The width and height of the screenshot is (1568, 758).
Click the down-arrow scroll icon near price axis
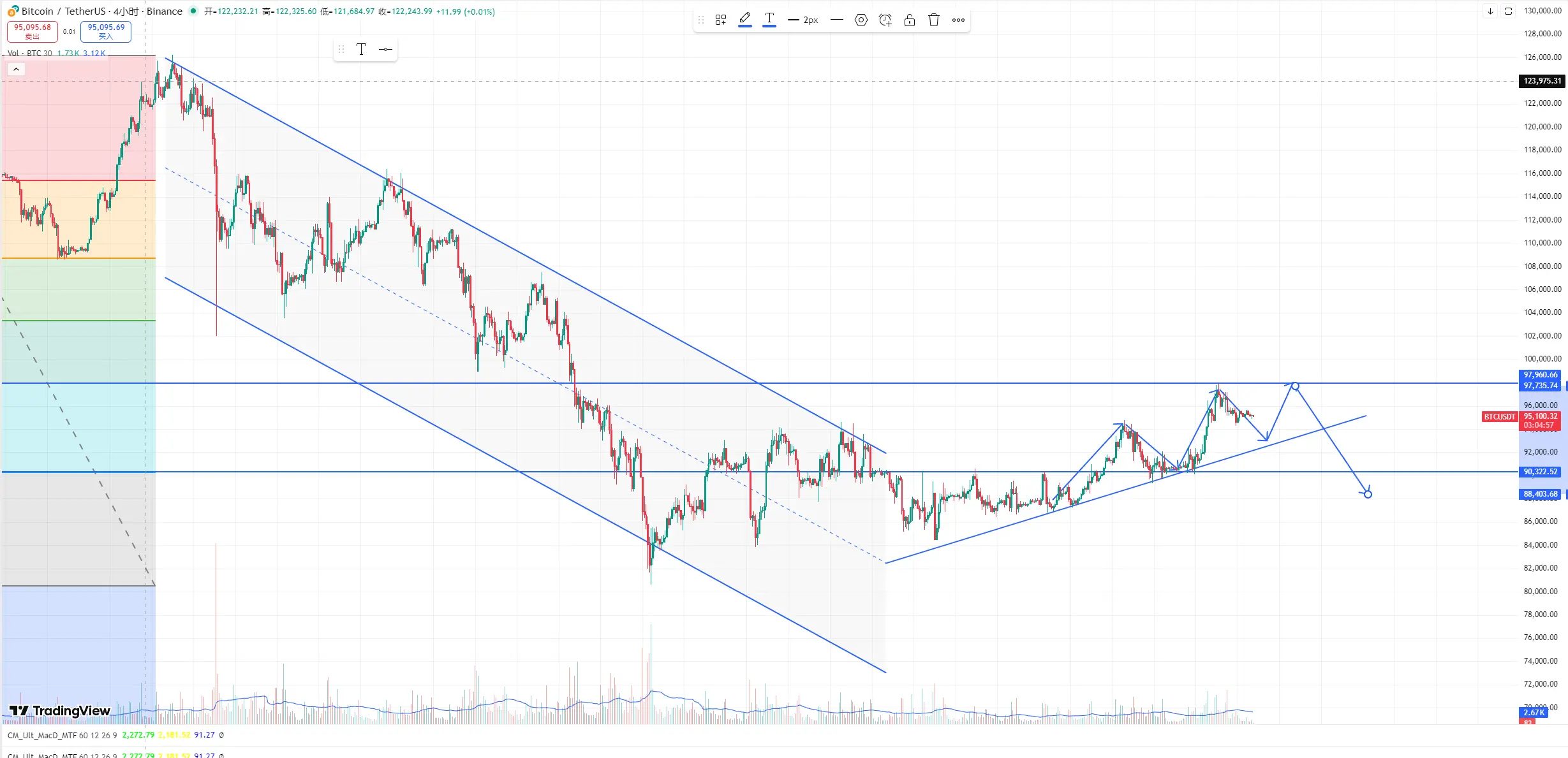point(1490,11)
